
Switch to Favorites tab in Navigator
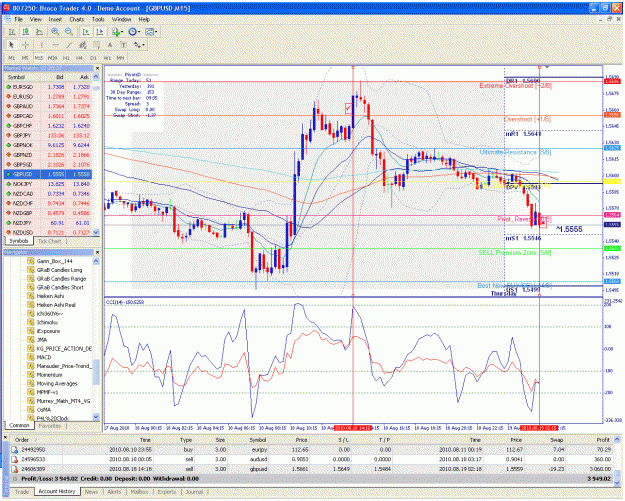click(x=50, y=426)
